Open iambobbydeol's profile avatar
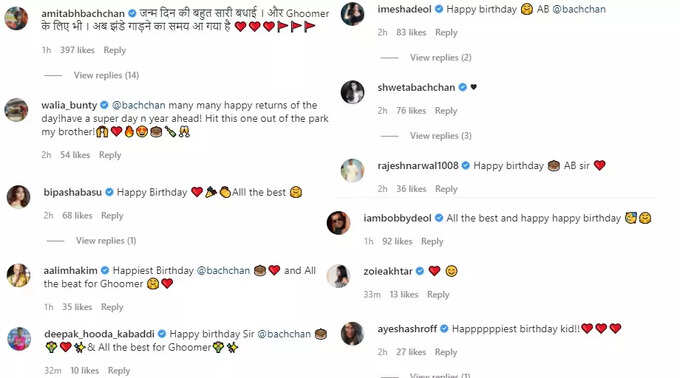This screenshot has width=680, height=378. tap(338, 223)
